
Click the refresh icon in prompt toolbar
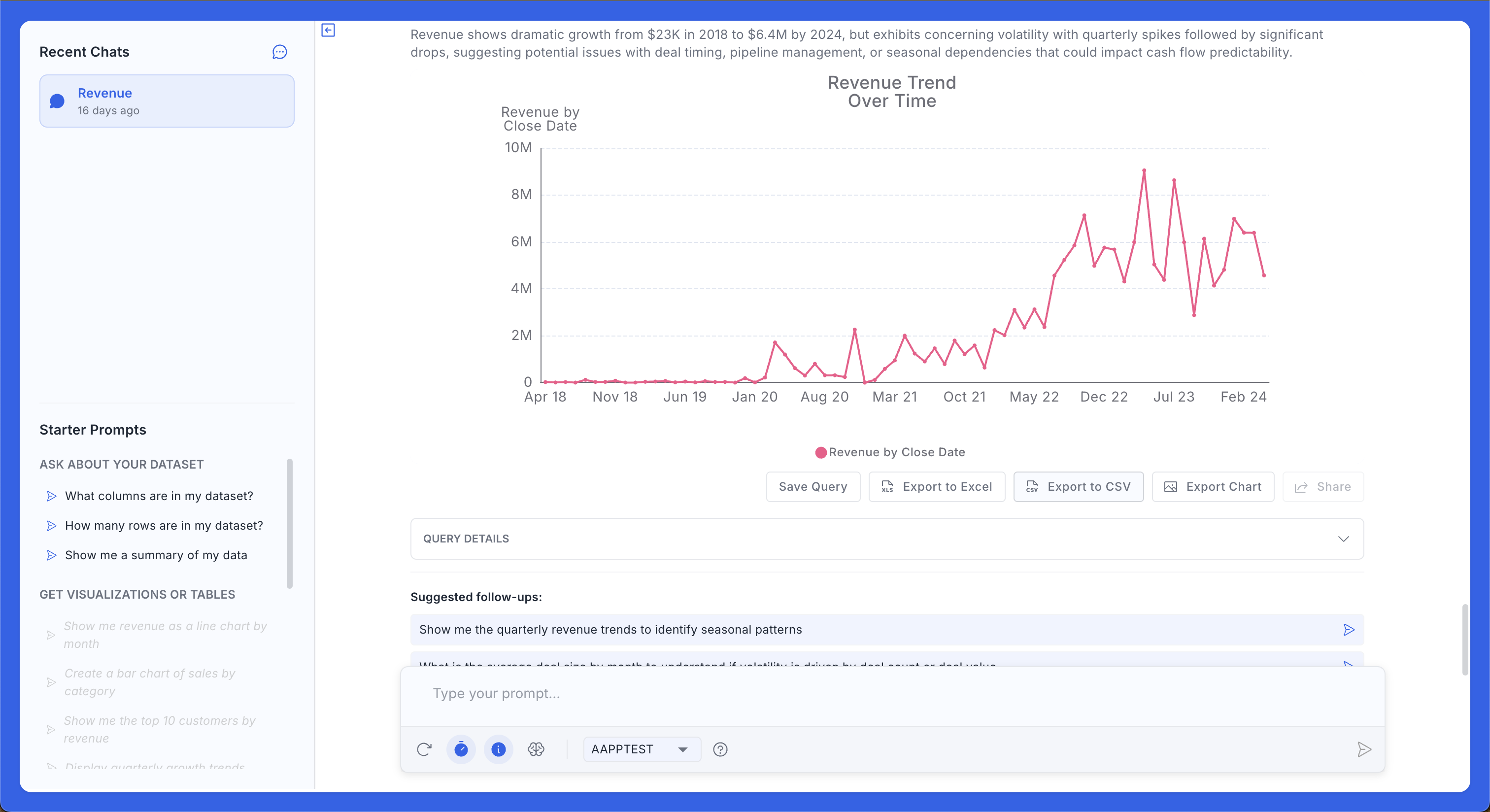coord(424,749)
